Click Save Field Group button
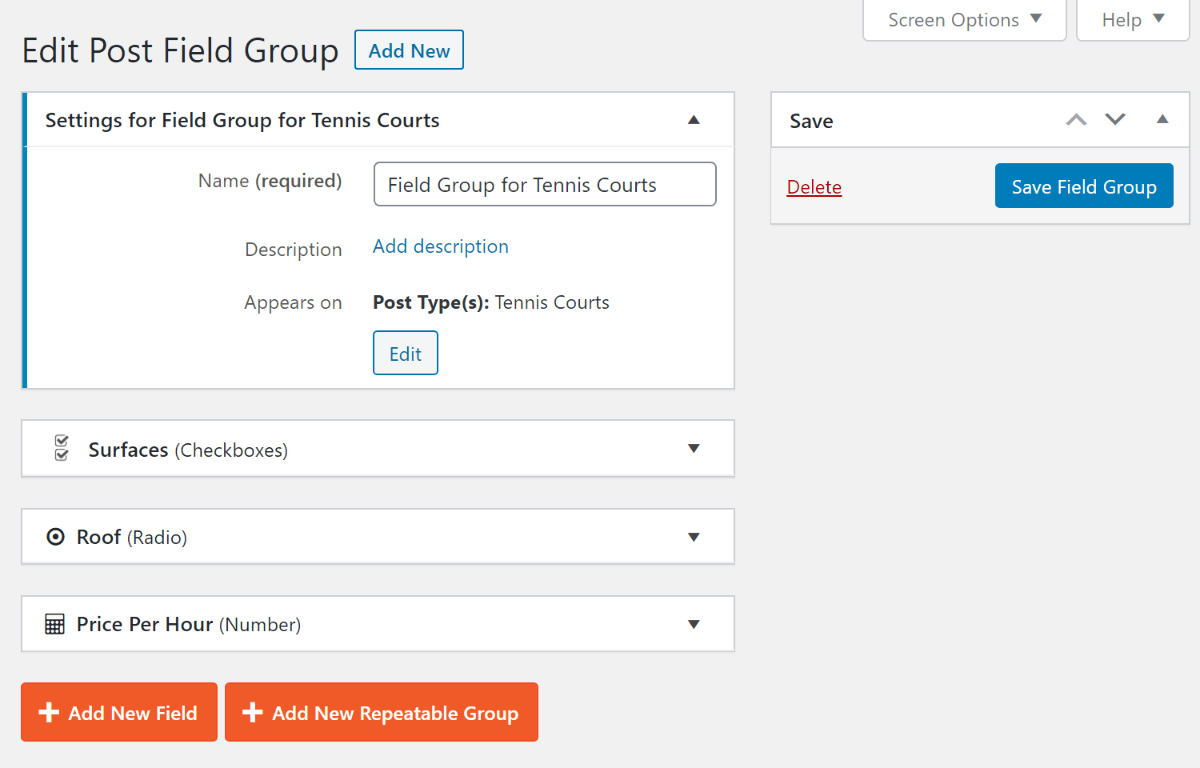Viewport: 1200px width, 768px height. 1083,187
